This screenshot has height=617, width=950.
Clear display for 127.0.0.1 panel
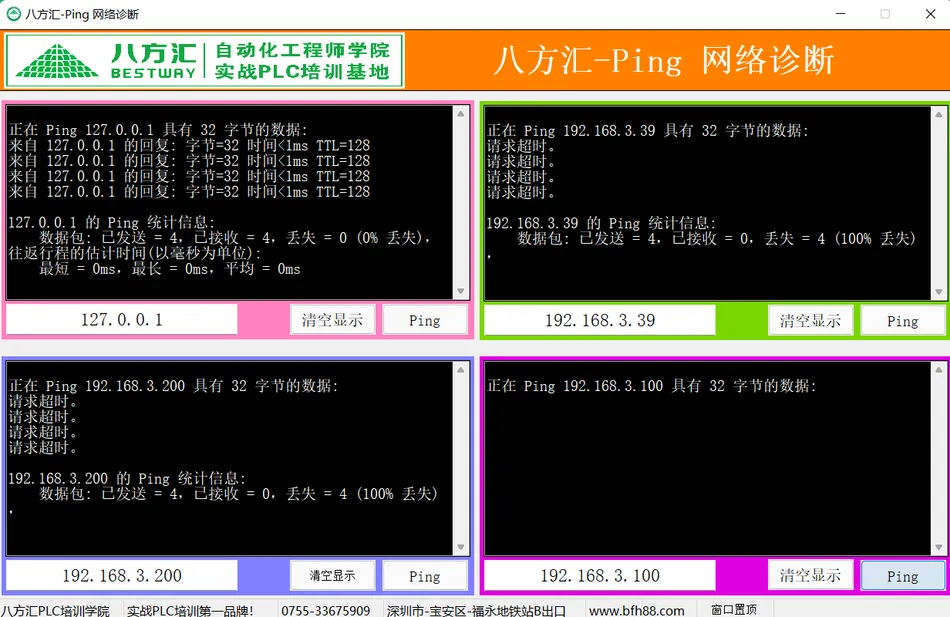click(332, 320)
